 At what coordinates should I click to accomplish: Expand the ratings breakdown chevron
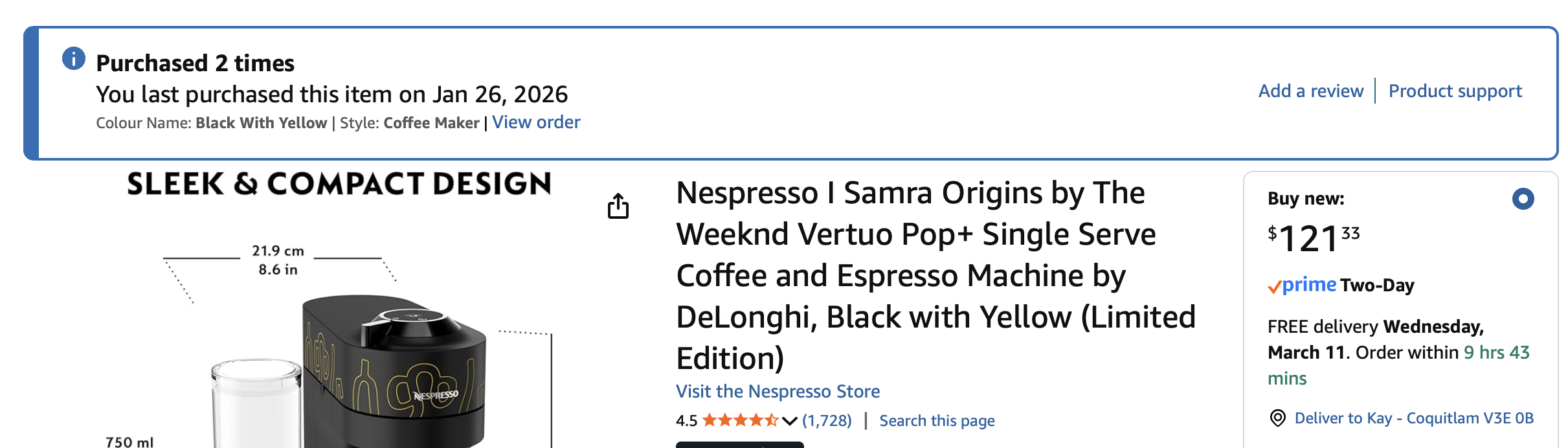pyautogui.click(x=790, y=421)
